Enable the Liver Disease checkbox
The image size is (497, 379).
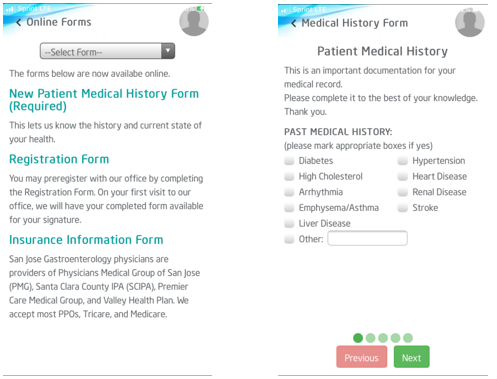[x=289, y=223]
